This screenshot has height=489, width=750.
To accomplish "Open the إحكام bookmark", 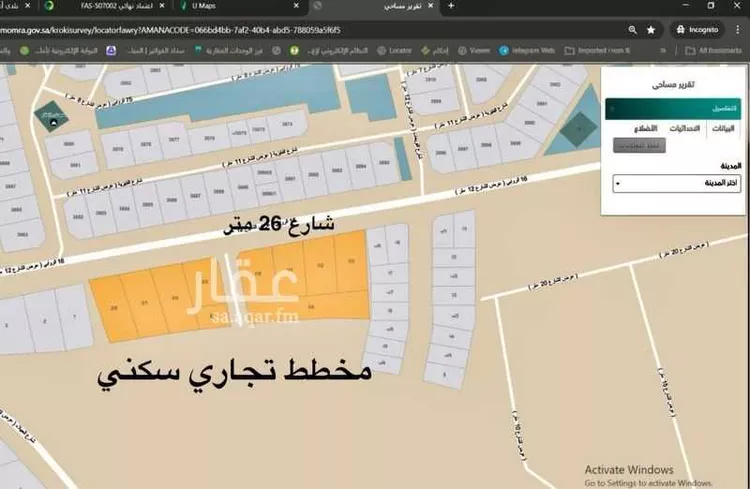I will point(434,50).
